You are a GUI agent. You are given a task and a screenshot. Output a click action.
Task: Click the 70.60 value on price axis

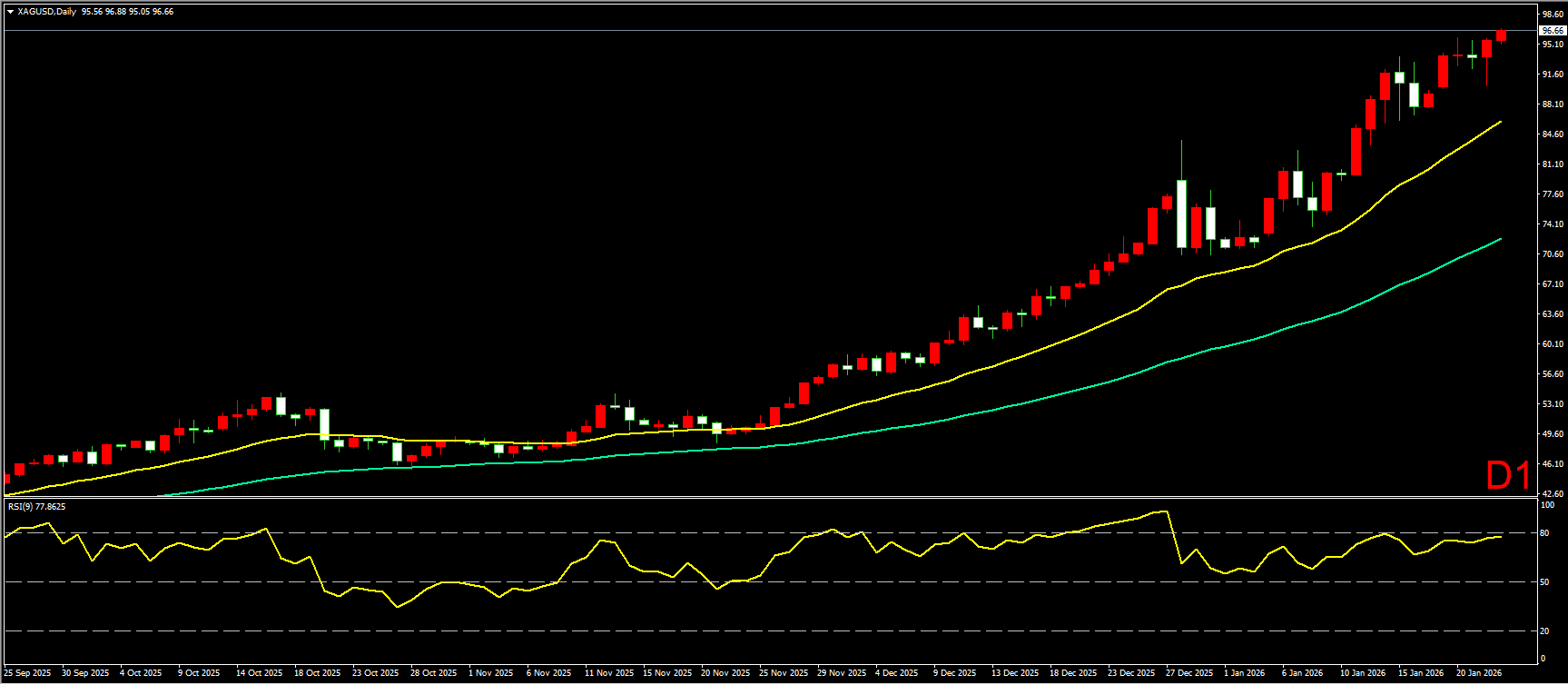[x=1552, y=254]
